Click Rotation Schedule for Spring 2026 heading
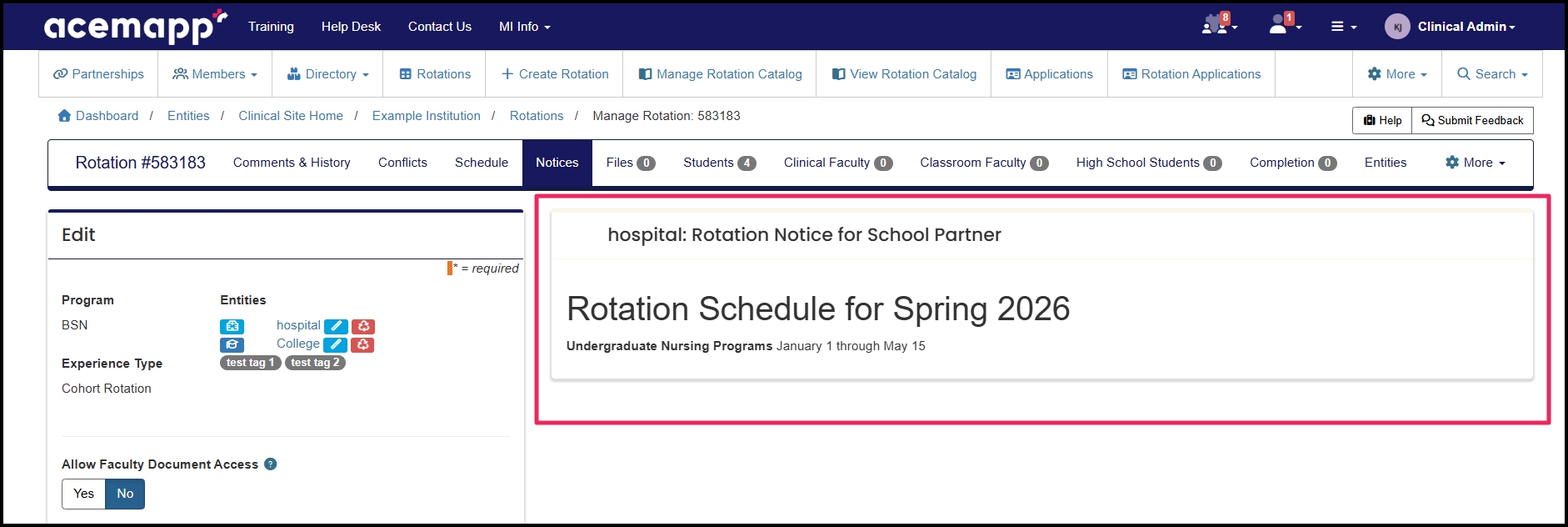The image size is (1568, 527). [x=818, y=309]
